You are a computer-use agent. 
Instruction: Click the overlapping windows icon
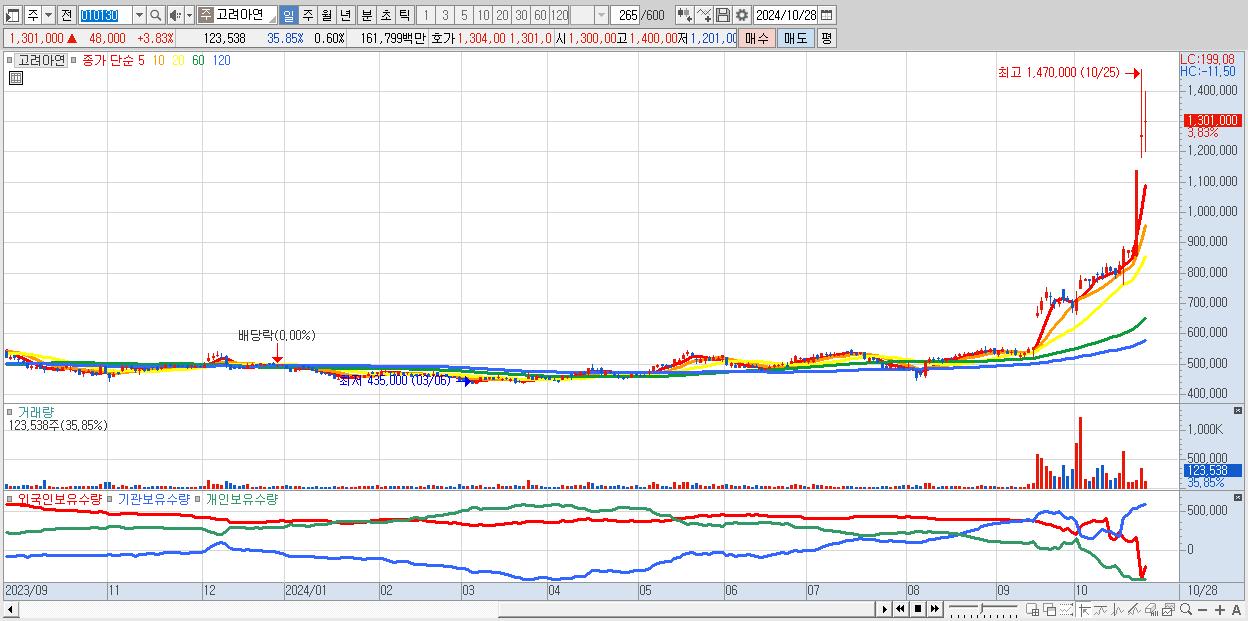(x=1050, y=610)
